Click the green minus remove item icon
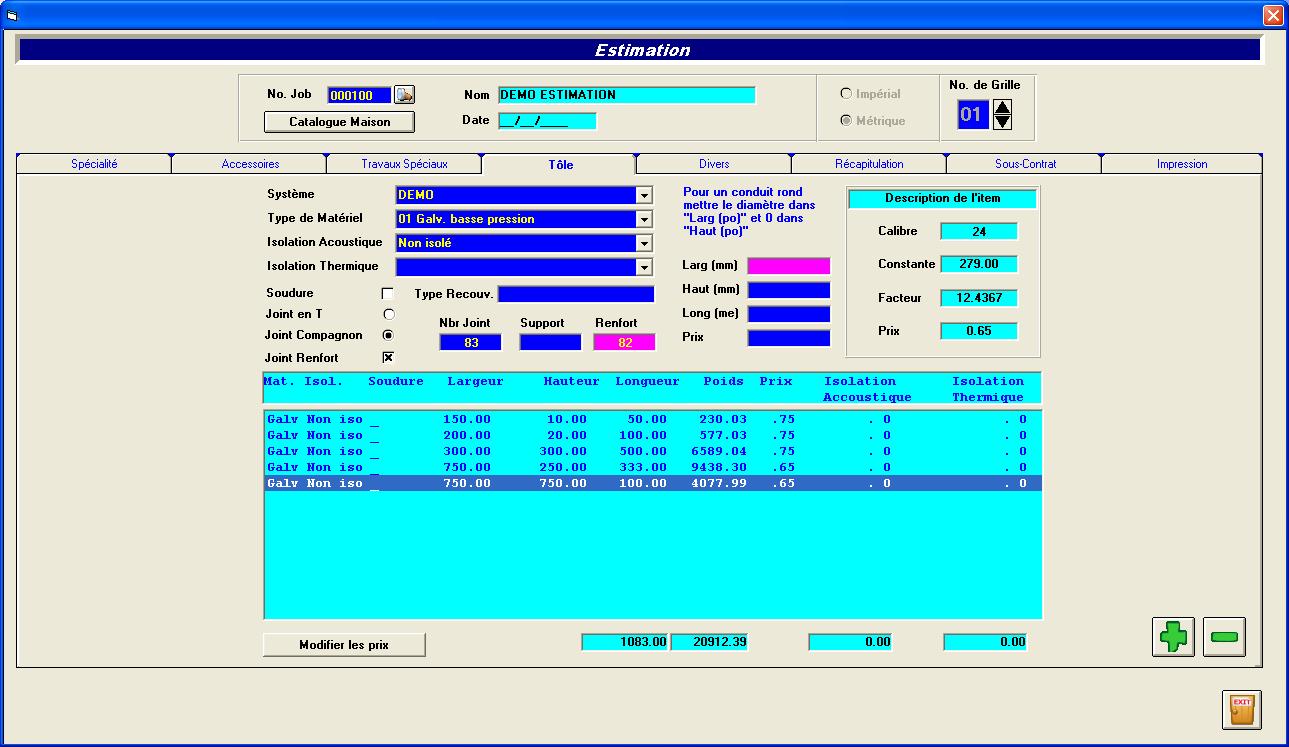This screenshot has width=1289, height=747. (1224, 636)
